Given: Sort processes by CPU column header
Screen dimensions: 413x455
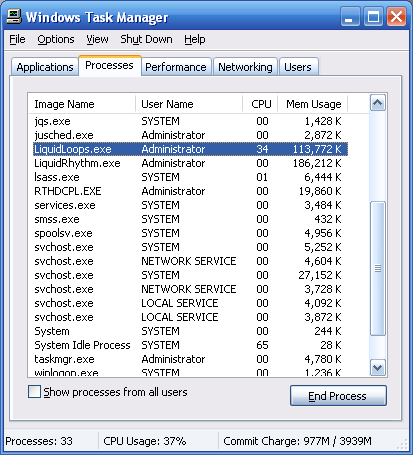Looking at the screenshot, I should pos(260,104).
